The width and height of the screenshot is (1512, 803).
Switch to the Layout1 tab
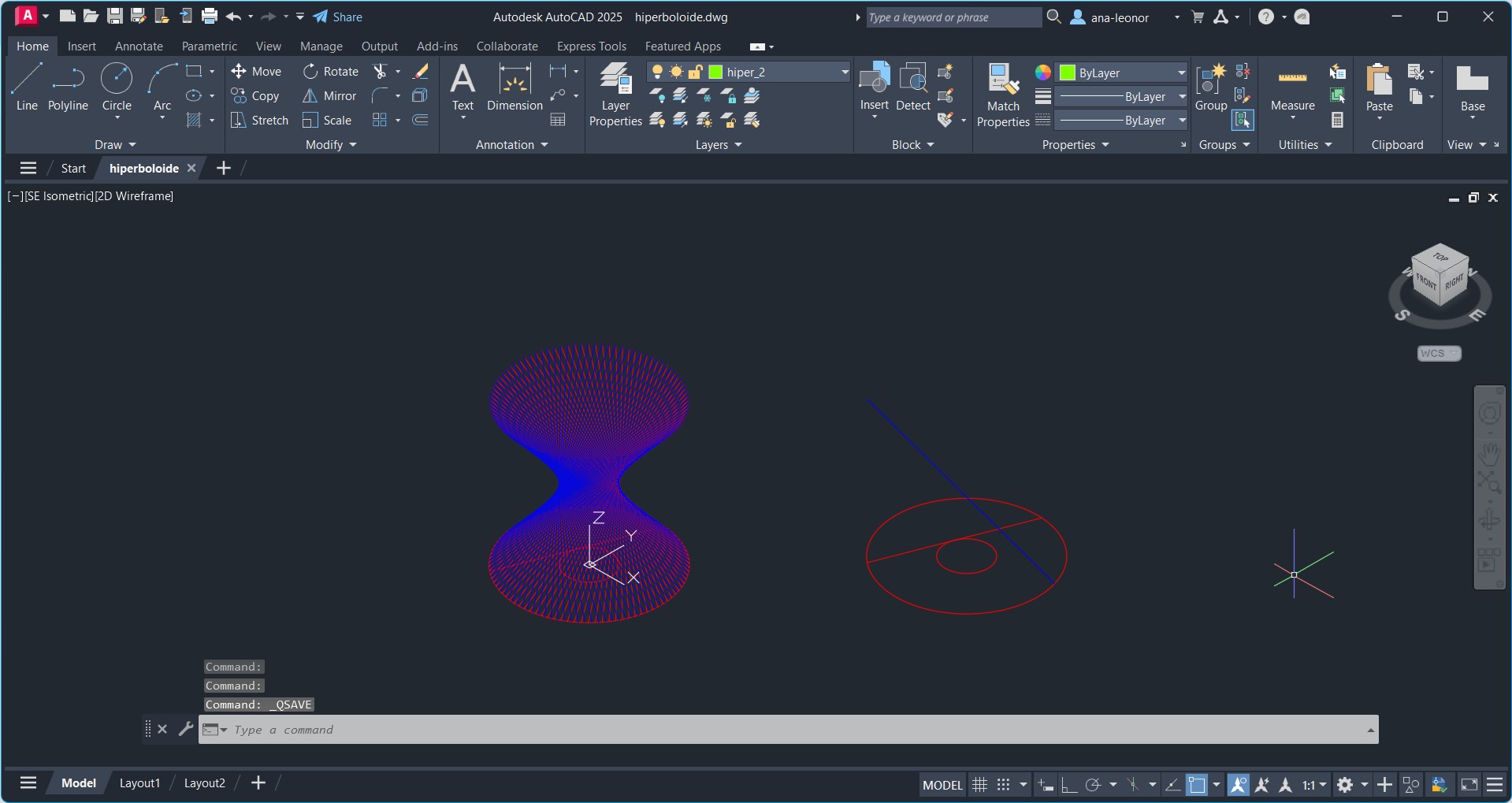click(139, 783)
